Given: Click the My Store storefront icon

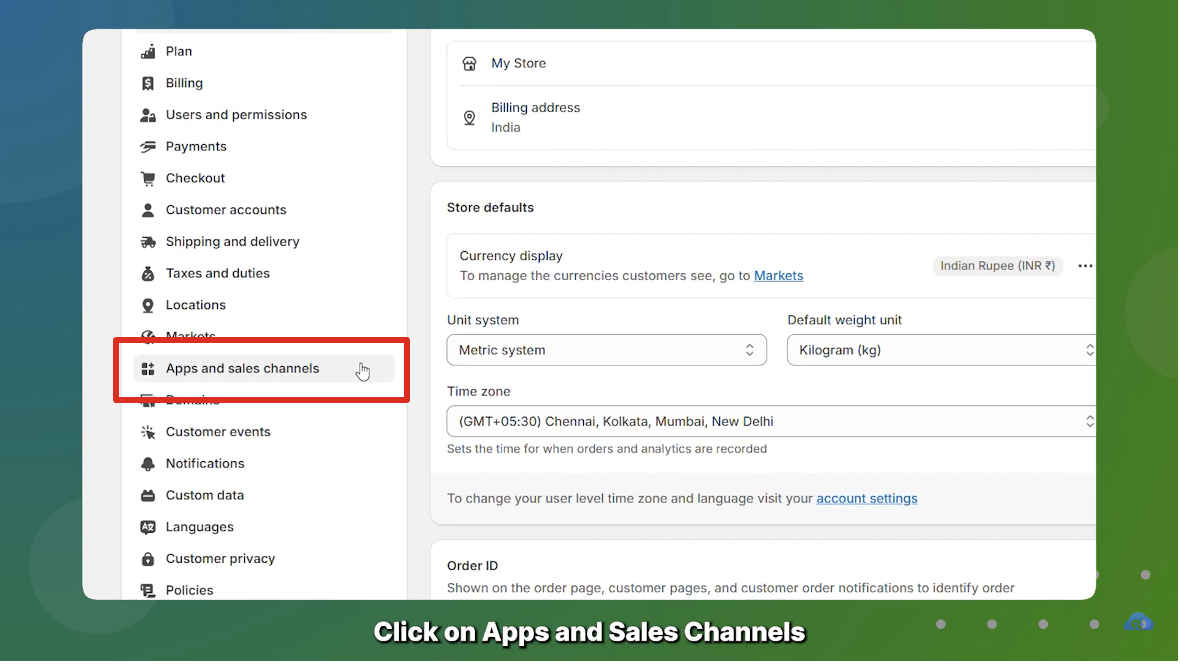Looking at the screenshot, I should coord(470,63).
